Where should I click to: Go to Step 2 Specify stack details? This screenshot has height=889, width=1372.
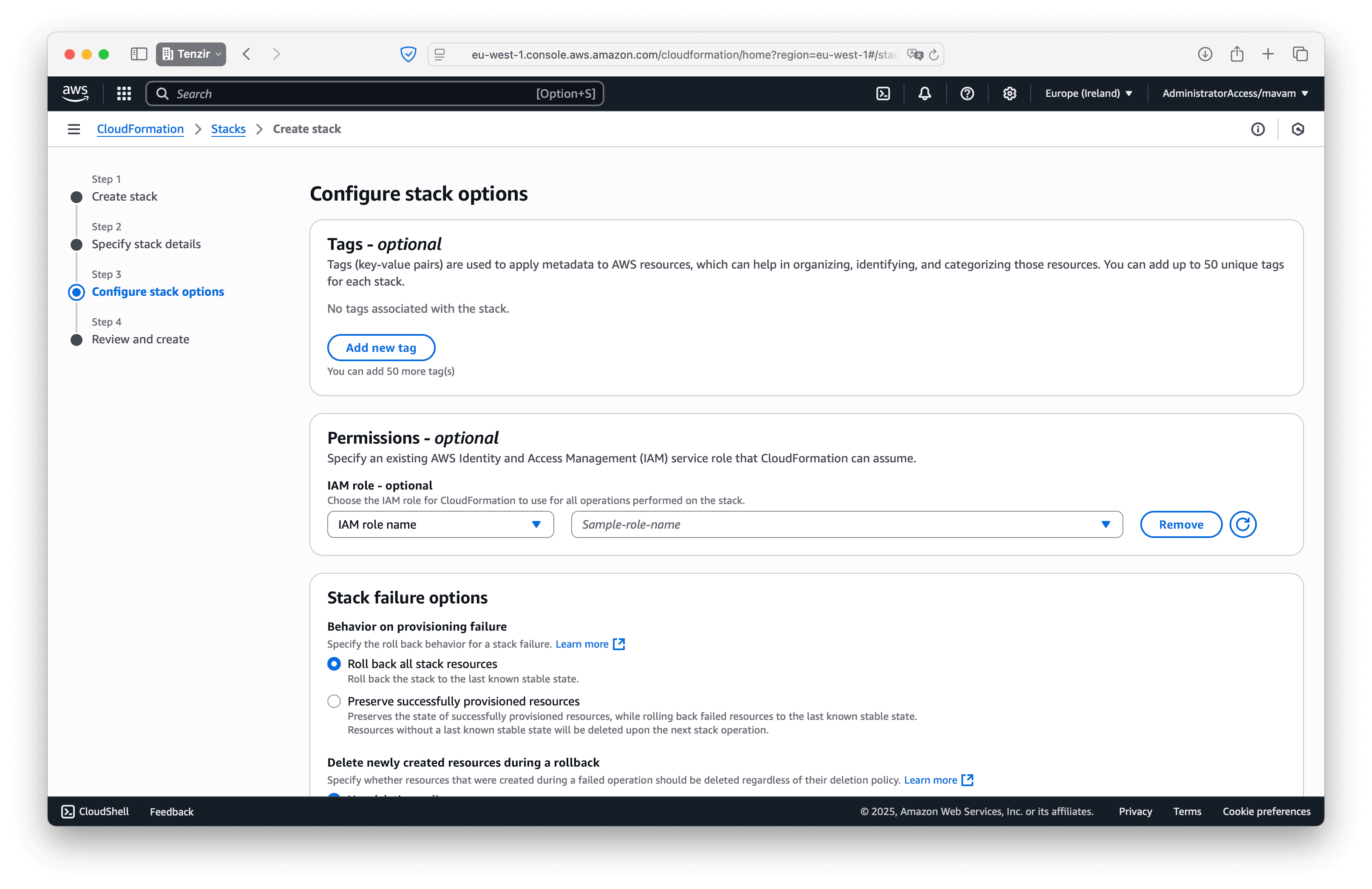[146, 244]
